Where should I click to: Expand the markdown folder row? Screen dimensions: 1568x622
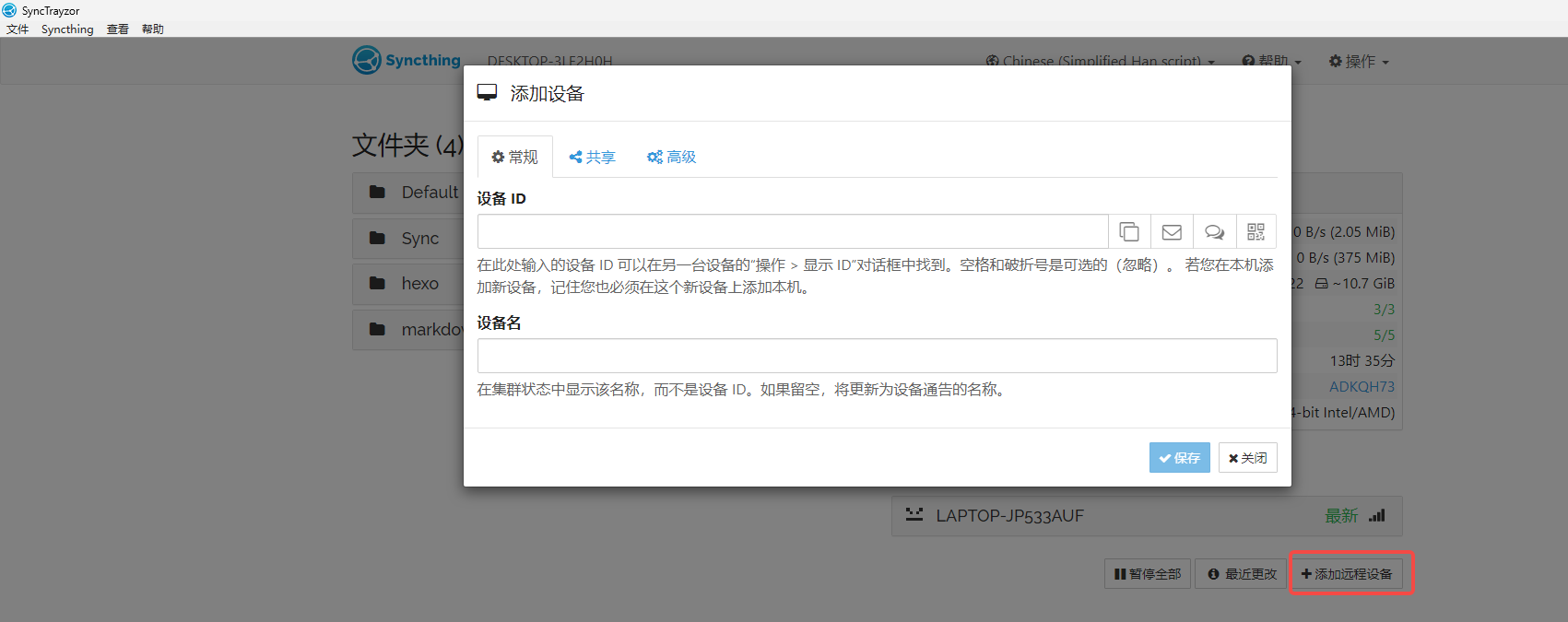[x=408, y=329]
